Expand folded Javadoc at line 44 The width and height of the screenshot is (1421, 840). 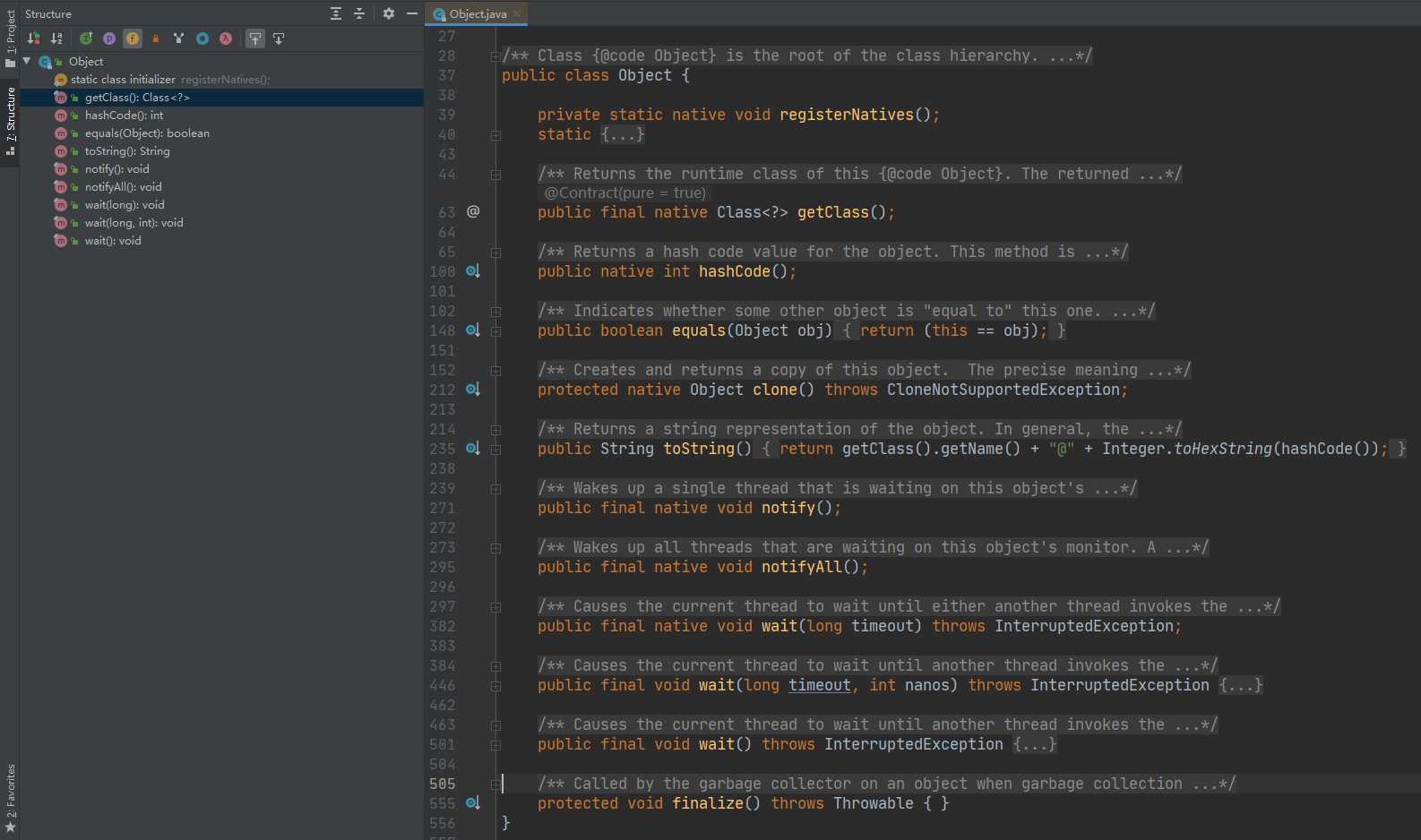click(495, 174)
